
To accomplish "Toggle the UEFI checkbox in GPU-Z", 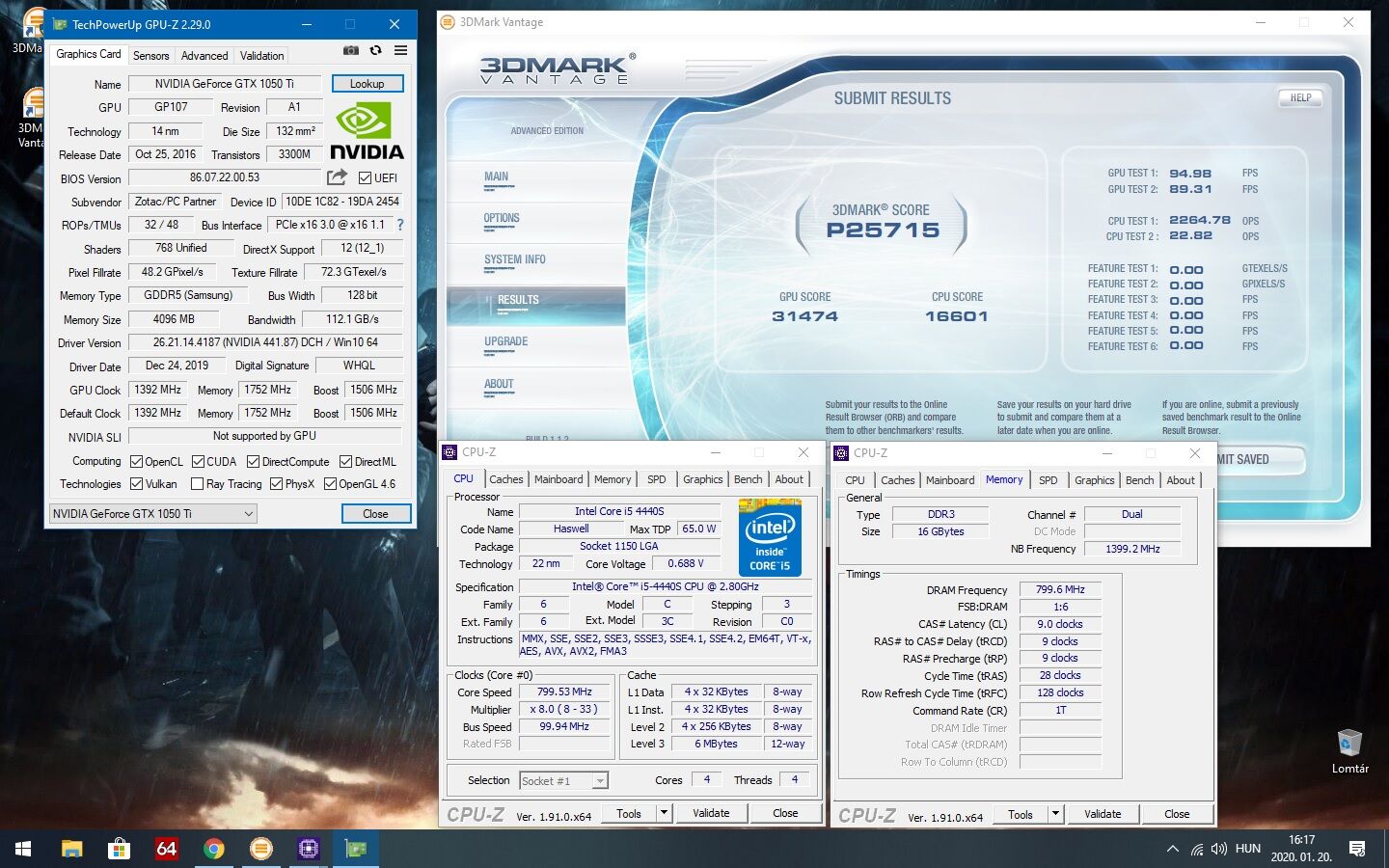I will click(365, 178).
